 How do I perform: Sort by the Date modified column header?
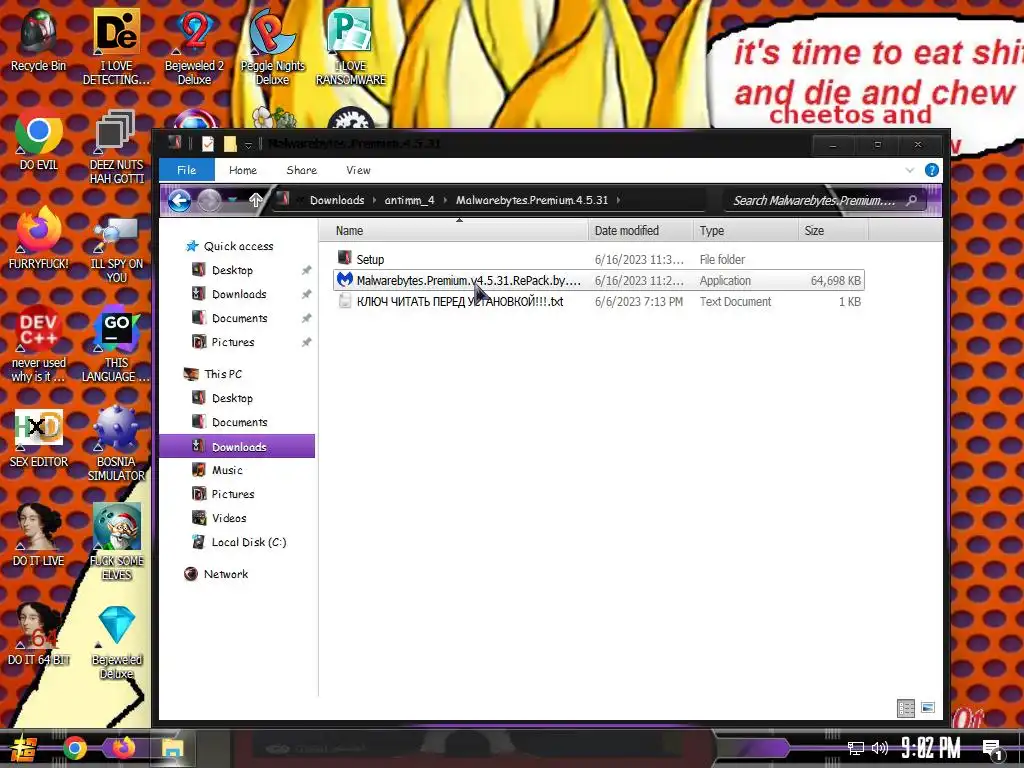pos(641,231)
